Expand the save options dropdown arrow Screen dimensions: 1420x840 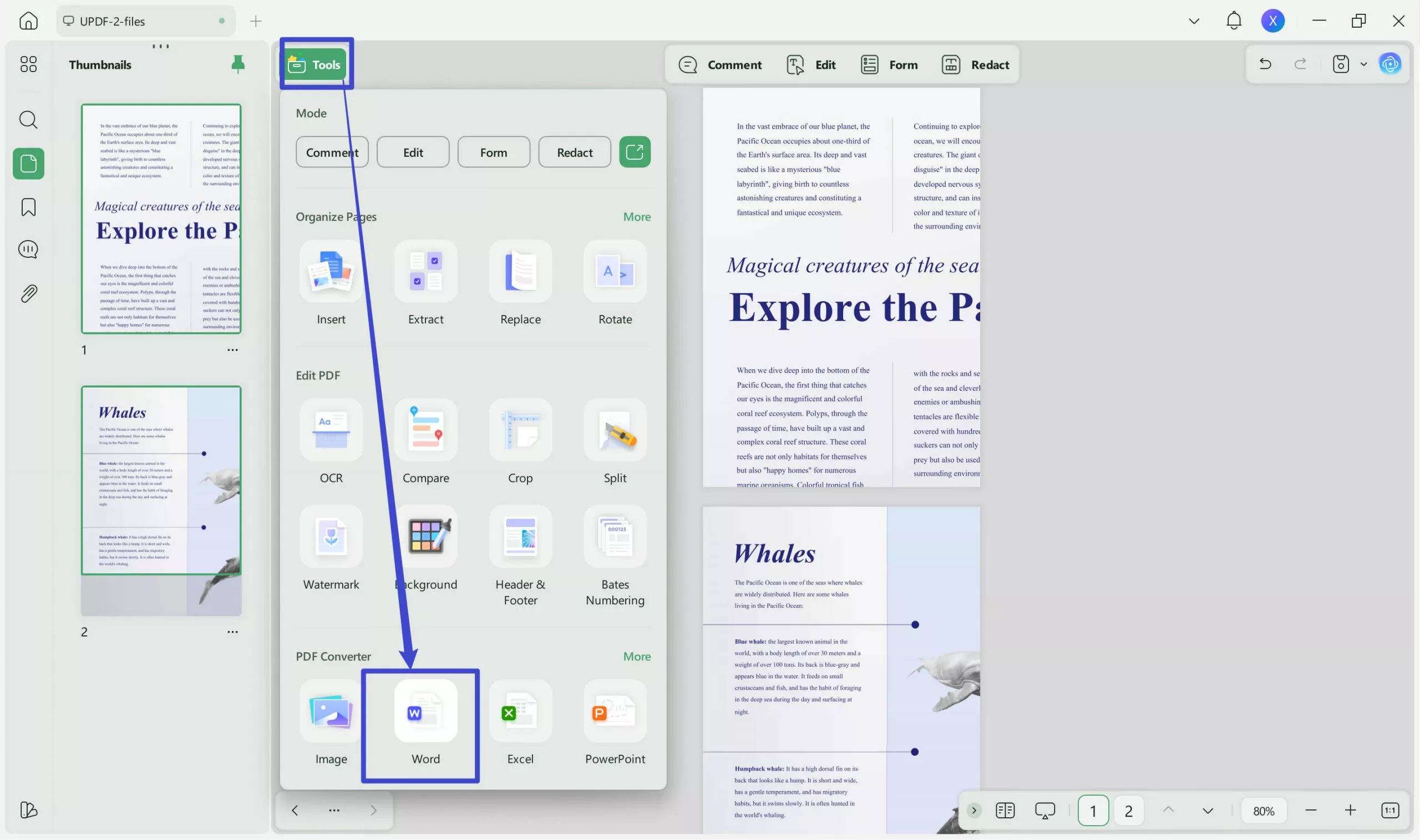pyautogui.click(x=1363, y=64)
